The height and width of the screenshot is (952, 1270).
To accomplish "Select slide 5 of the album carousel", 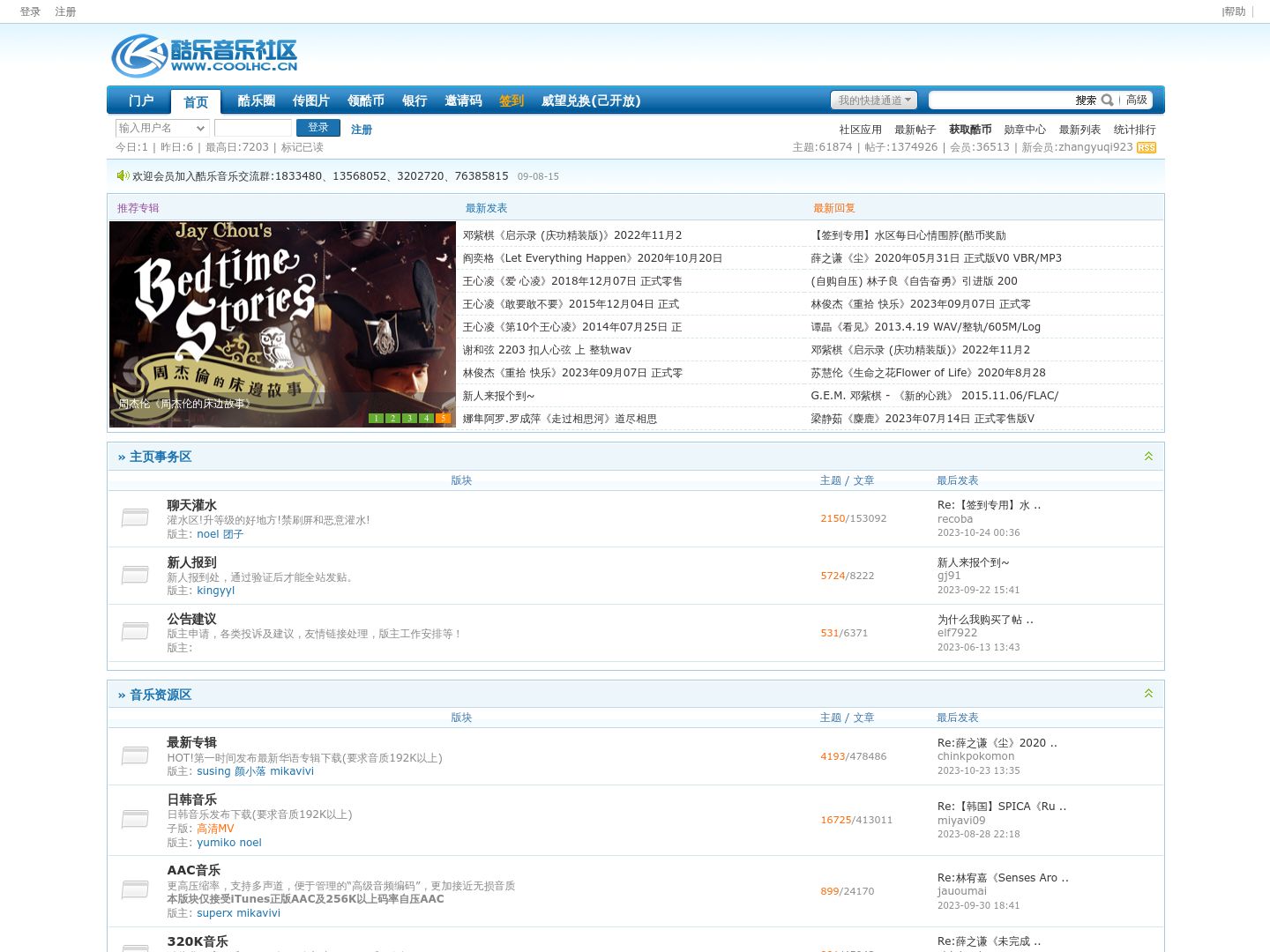I will click(x=443, y=418).
